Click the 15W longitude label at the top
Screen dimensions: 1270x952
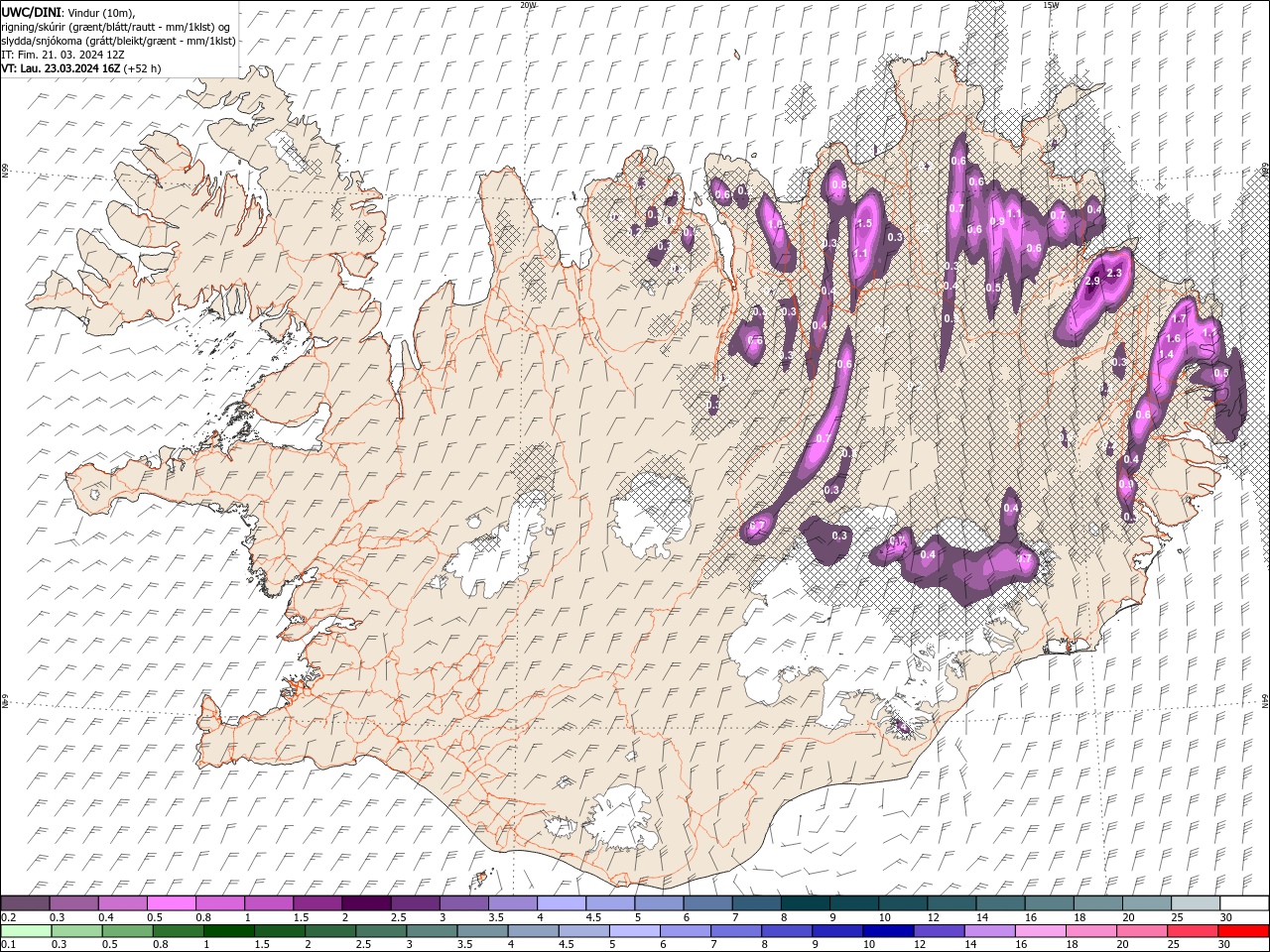pos(1051,5)
